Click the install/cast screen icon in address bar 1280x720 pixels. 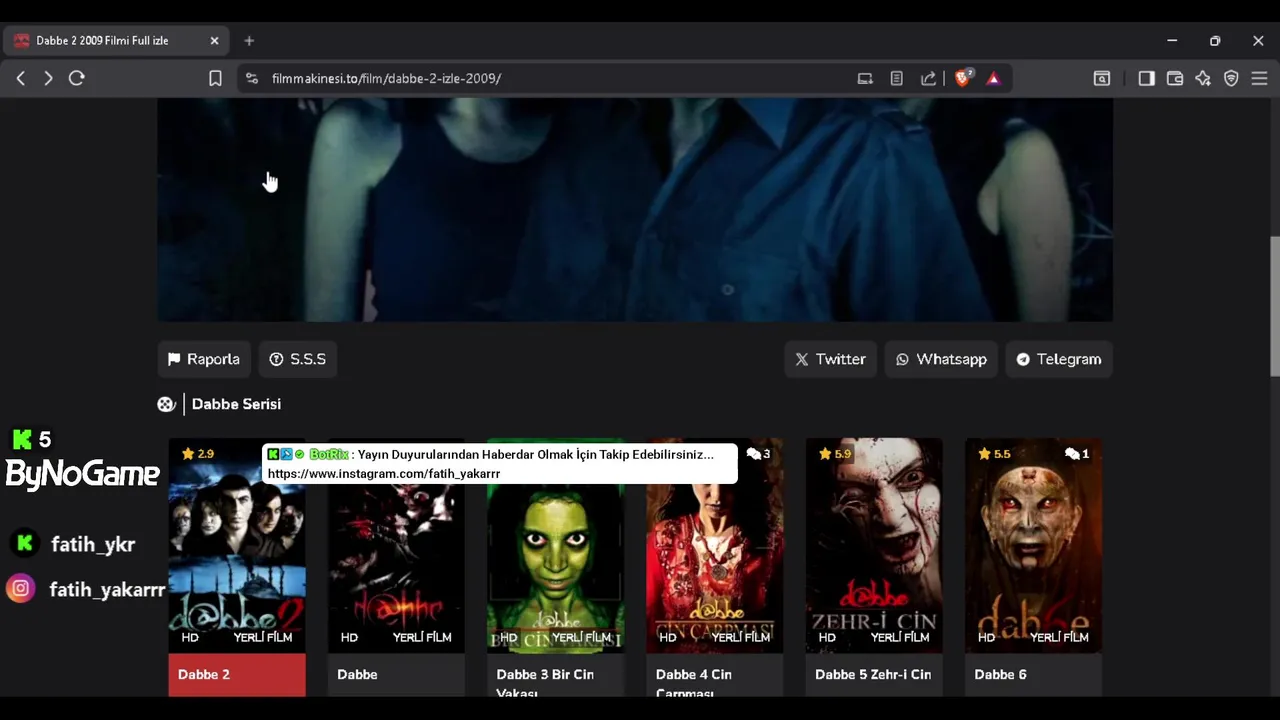click(x=865, y=78)
